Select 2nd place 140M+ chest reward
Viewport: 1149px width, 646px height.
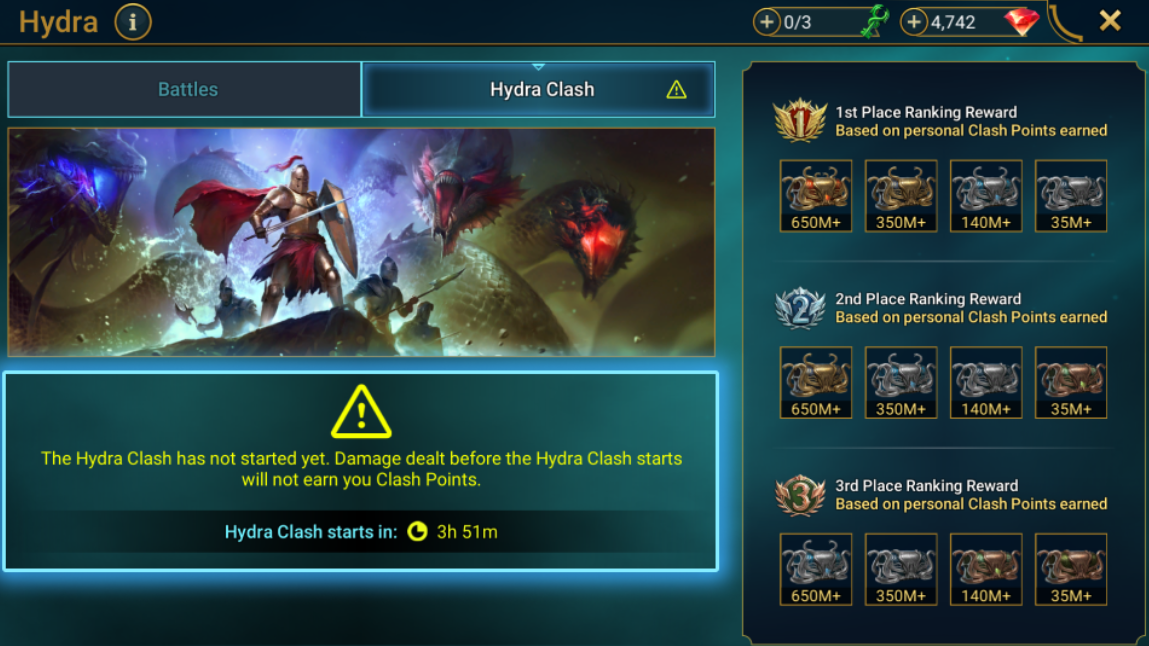(x=986, y=382)
